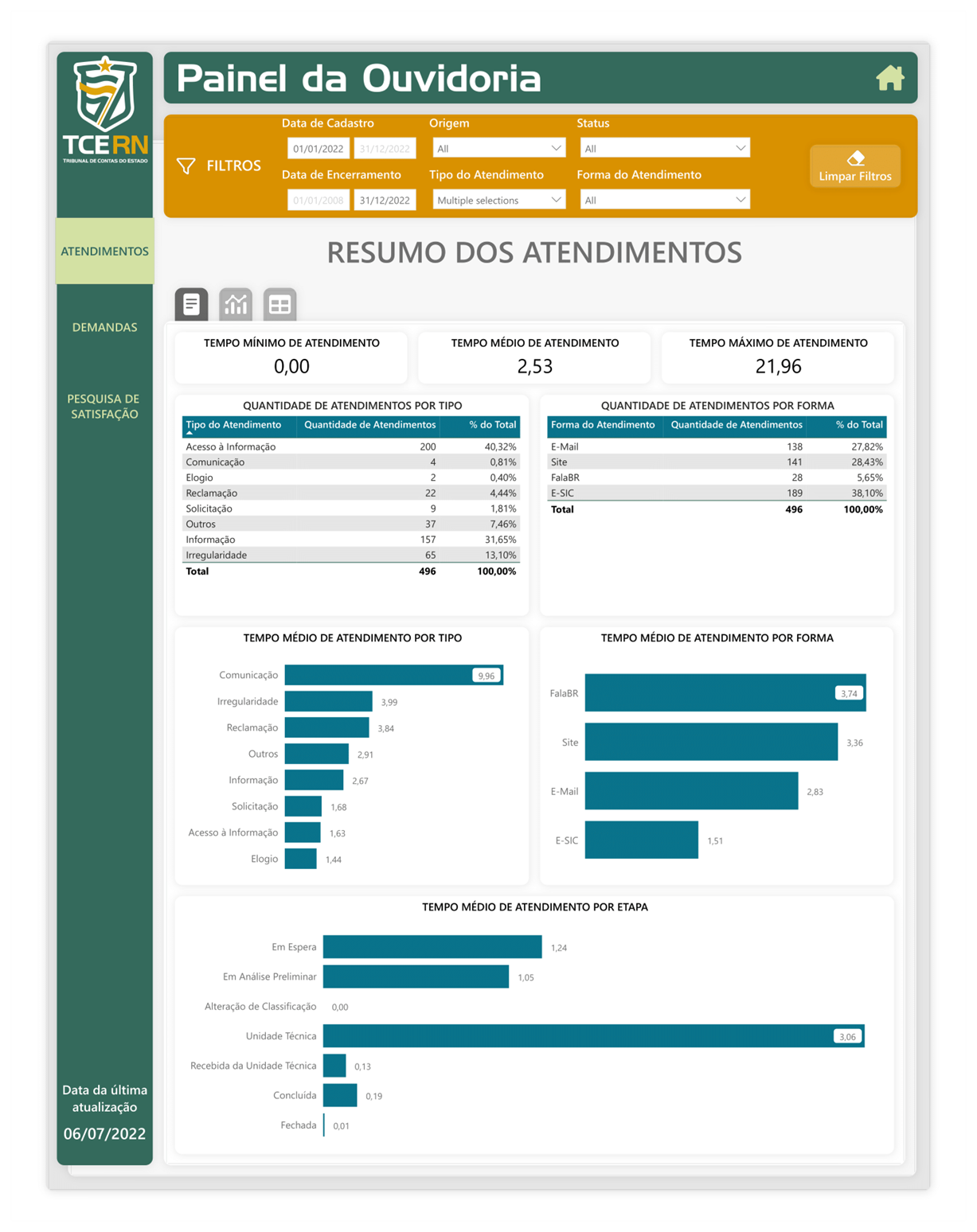Open the Origem dropdown
This screenshot has height=1232, width=977.
point(499,148)
